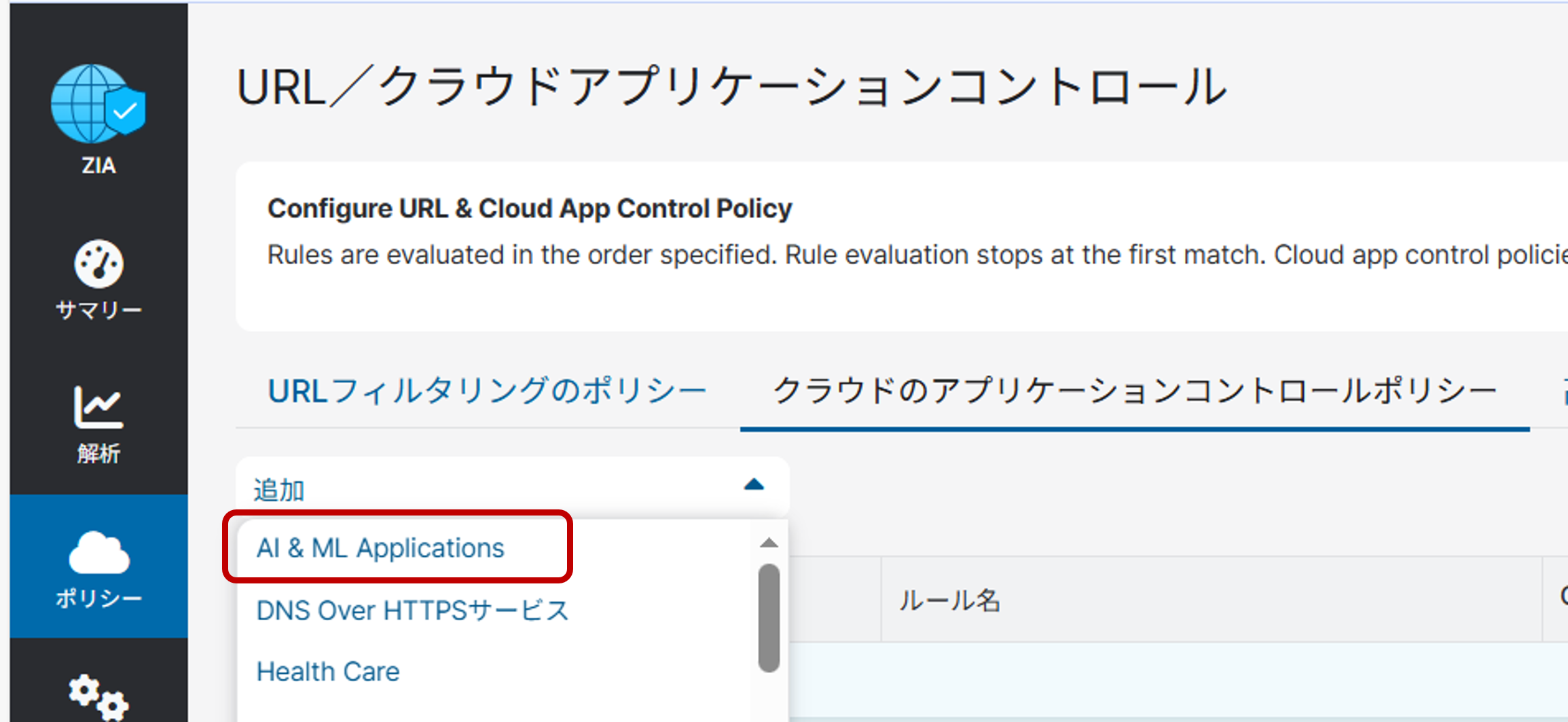The height and width of the screenshot is (722, 1568).
Task: Choose DNS Over HTTPSサービス option
Action: [x=412, y=611]
